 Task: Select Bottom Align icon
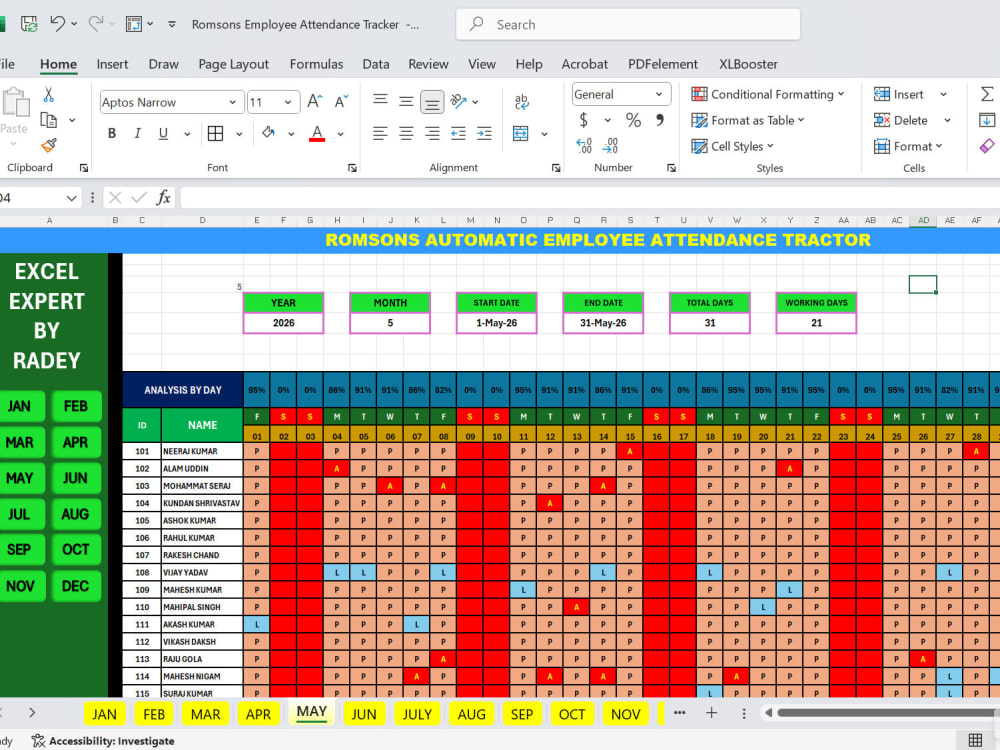click(432, 102)
